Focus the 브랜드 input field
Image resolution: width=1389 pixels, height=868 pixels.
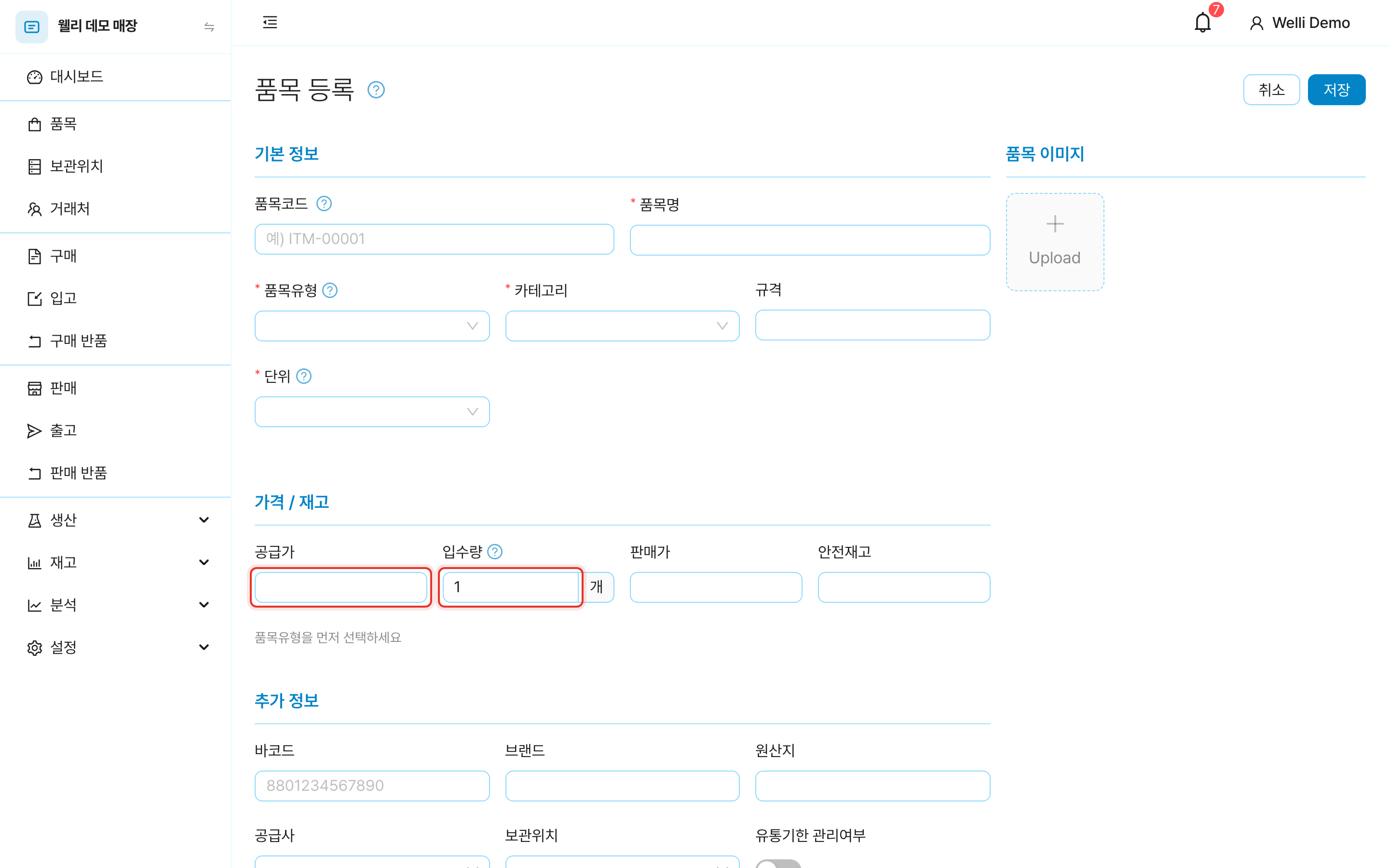point(622,786)
